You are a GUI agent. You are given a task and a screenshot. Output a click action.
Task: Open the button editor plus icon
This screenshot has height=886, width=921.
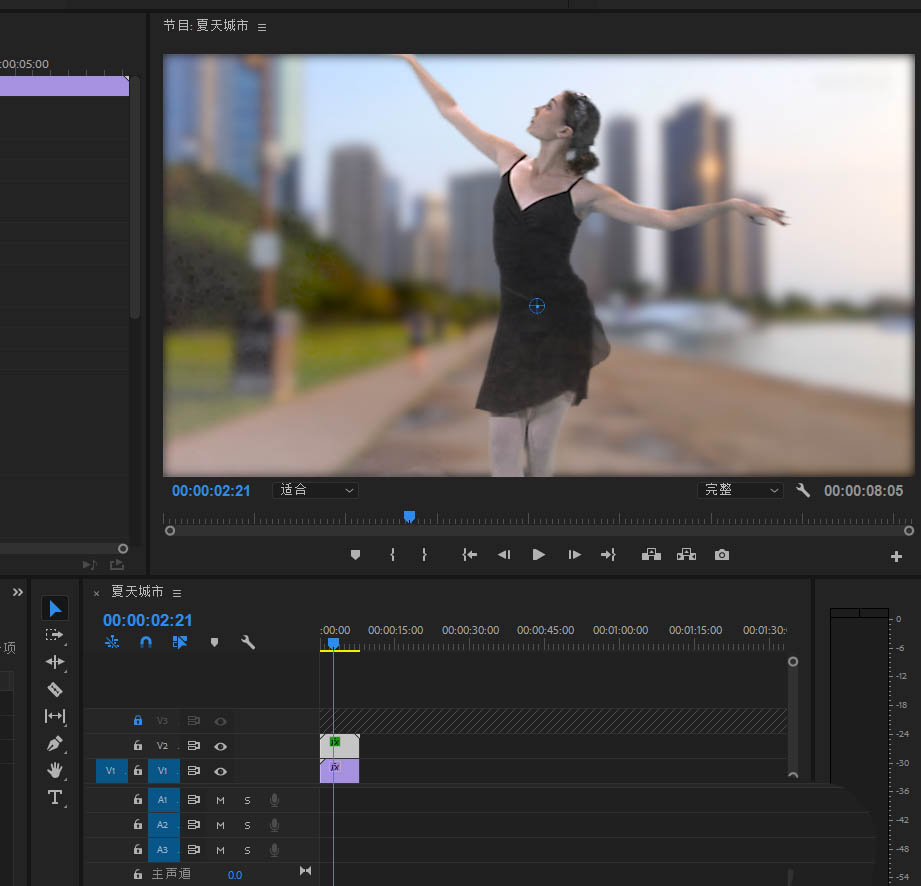pyautogui.click(x=896, y=557)
